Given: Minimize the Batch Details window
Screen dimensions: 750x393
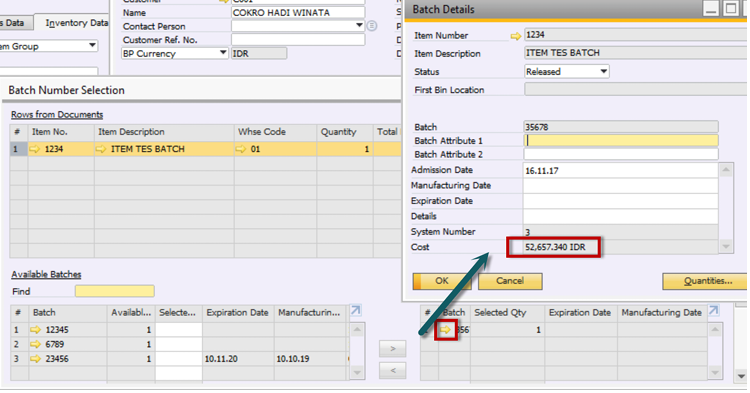Looking at the screenshot, I should click(x=711, y=8).
